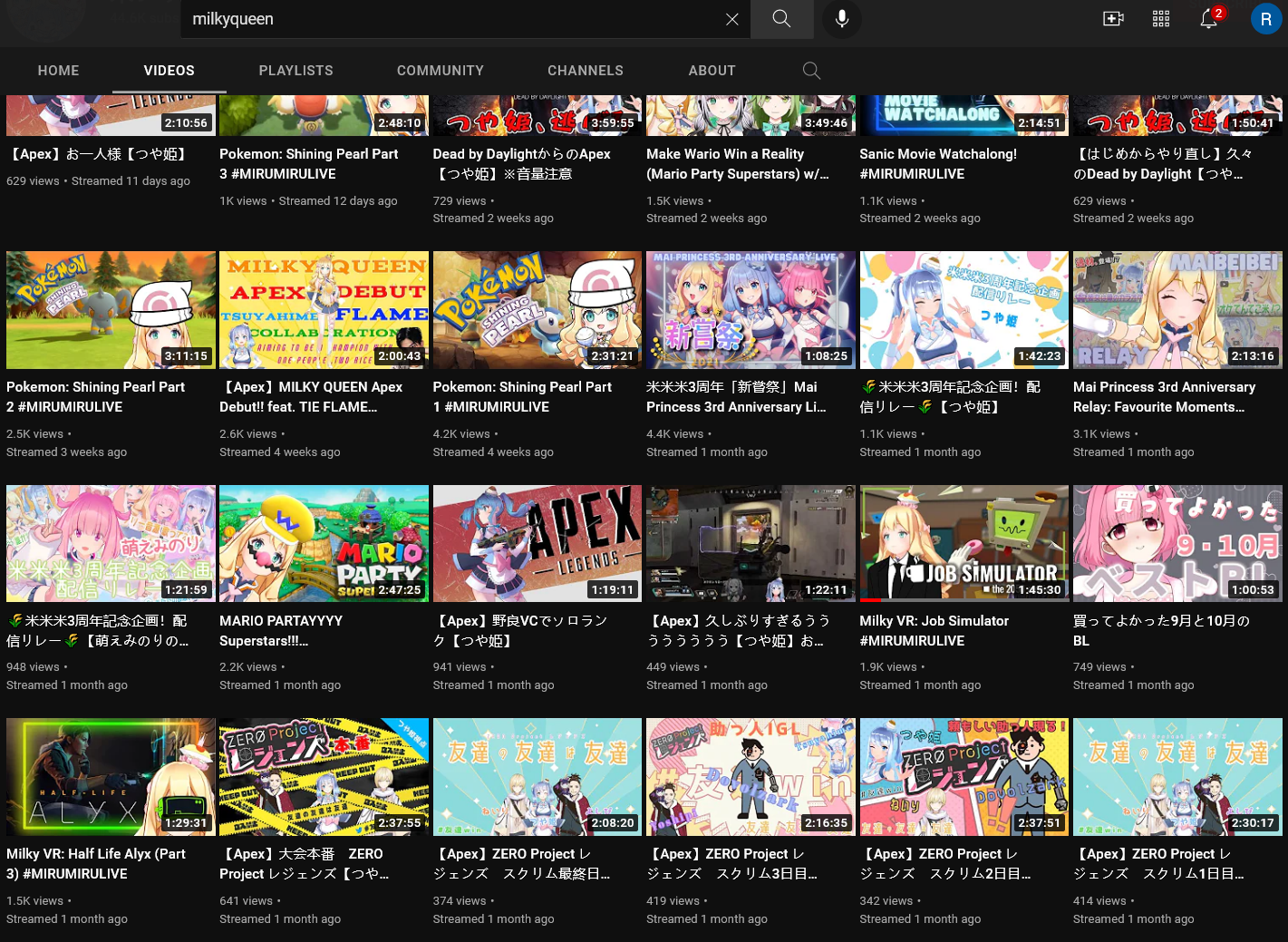This screenshot has width=1288, height=942.
Task: Open the notifications bell
Action: click(1210, 19)
